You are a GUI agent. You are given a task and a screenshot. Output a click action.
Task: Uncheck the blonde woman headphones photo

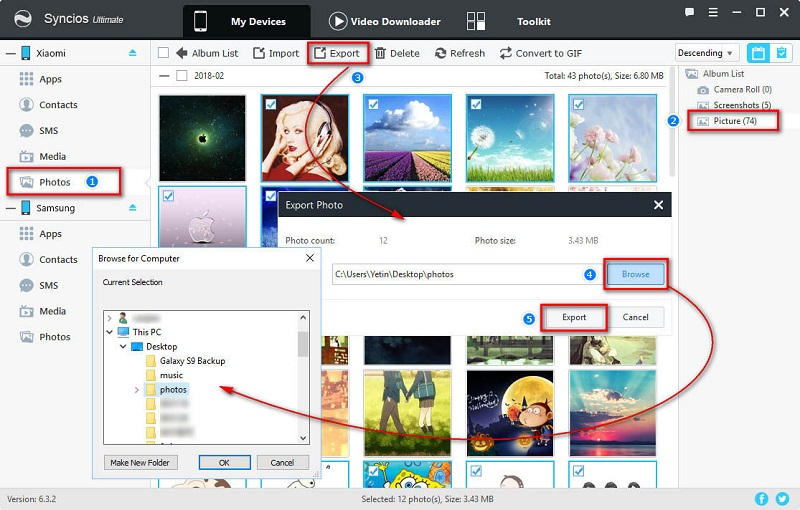[271, 104]
